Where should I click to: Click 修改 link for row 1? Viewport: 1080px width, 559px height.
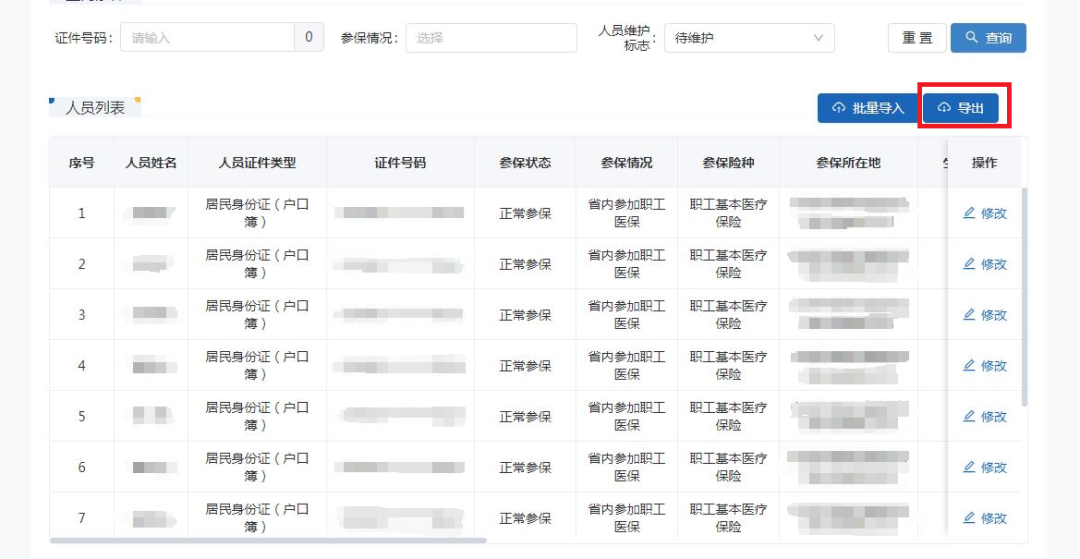(985, 213)
